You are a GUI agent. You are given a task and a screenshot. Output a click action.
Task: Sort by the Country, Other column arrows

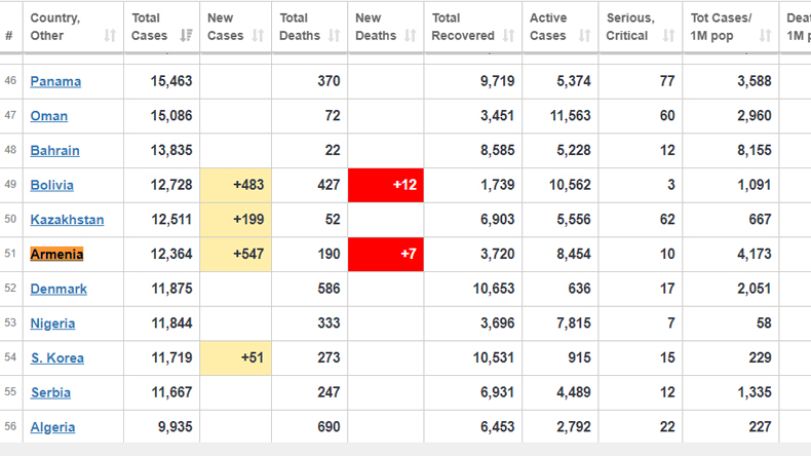110,36
